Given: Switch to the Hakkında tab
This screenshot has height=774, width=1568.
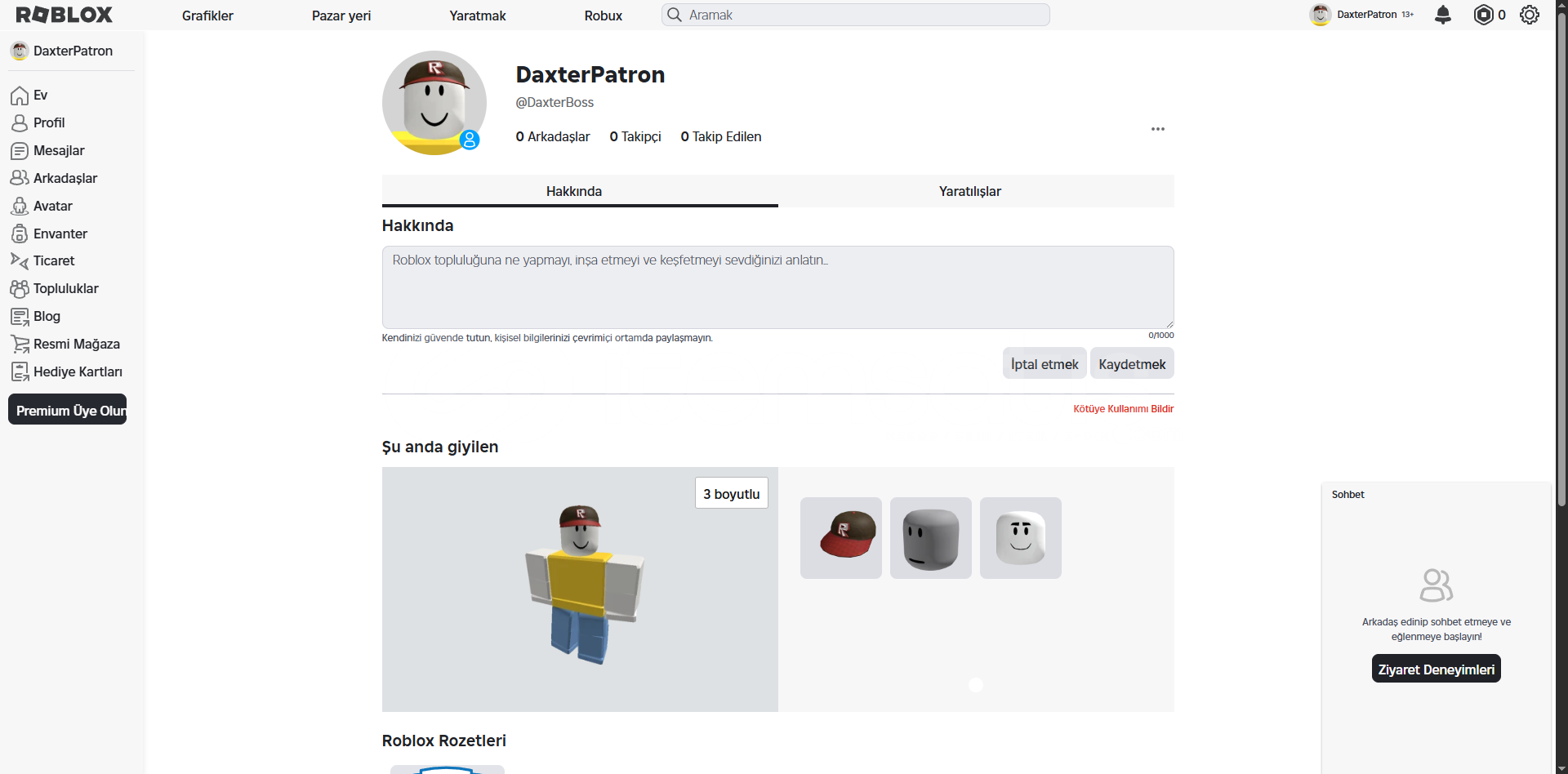Looking at the screenshot, I should 580,191.
